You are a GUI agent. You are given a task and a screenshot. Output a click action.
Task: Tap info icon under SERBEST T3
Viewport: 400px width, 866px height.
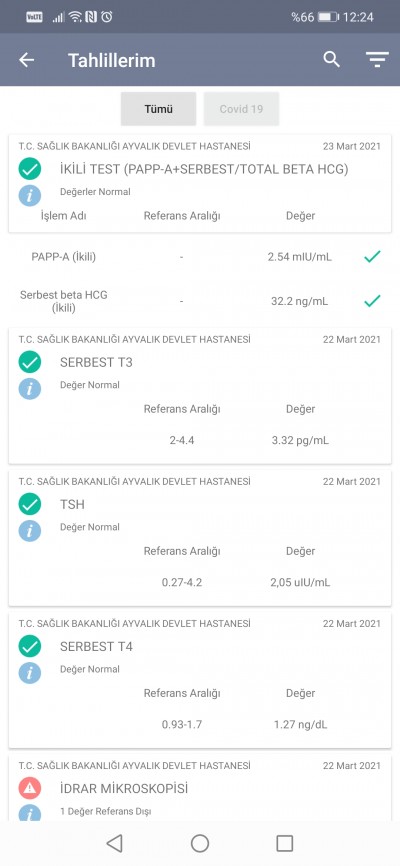[x=30, y=389]
